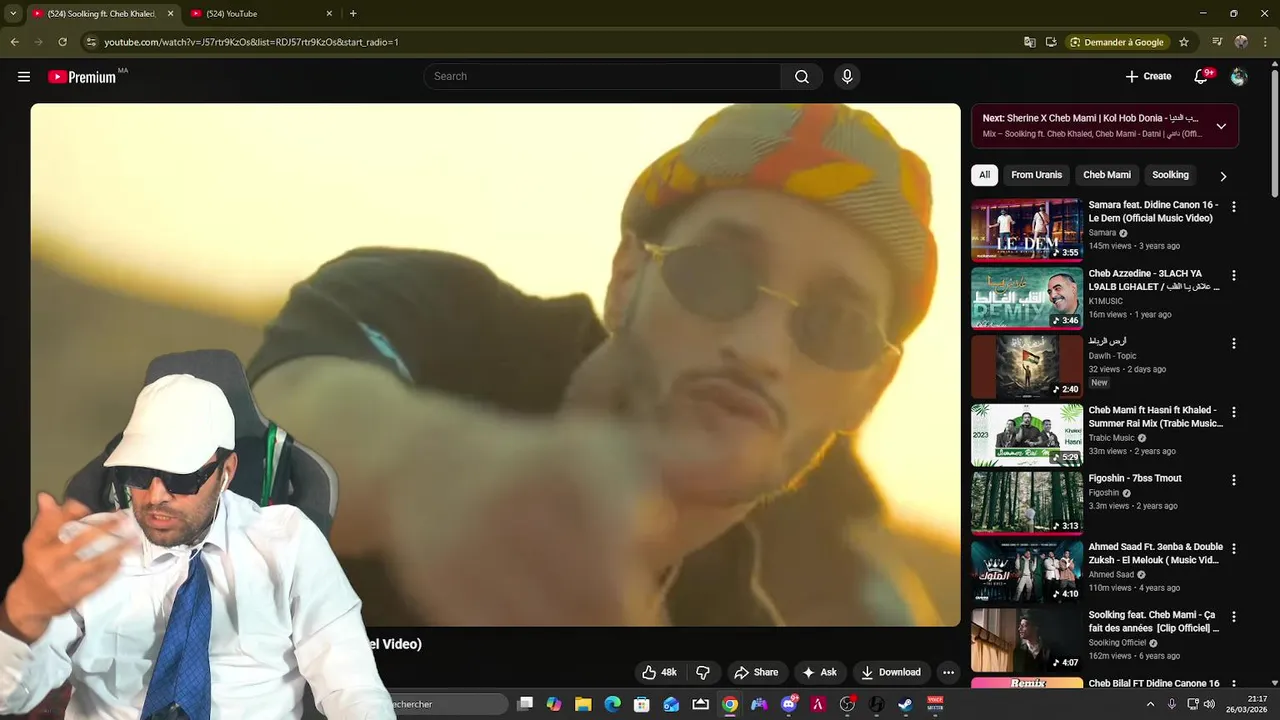Bookmark this page star
Screen dimensions: 1280x720
tap(1184, 42)
